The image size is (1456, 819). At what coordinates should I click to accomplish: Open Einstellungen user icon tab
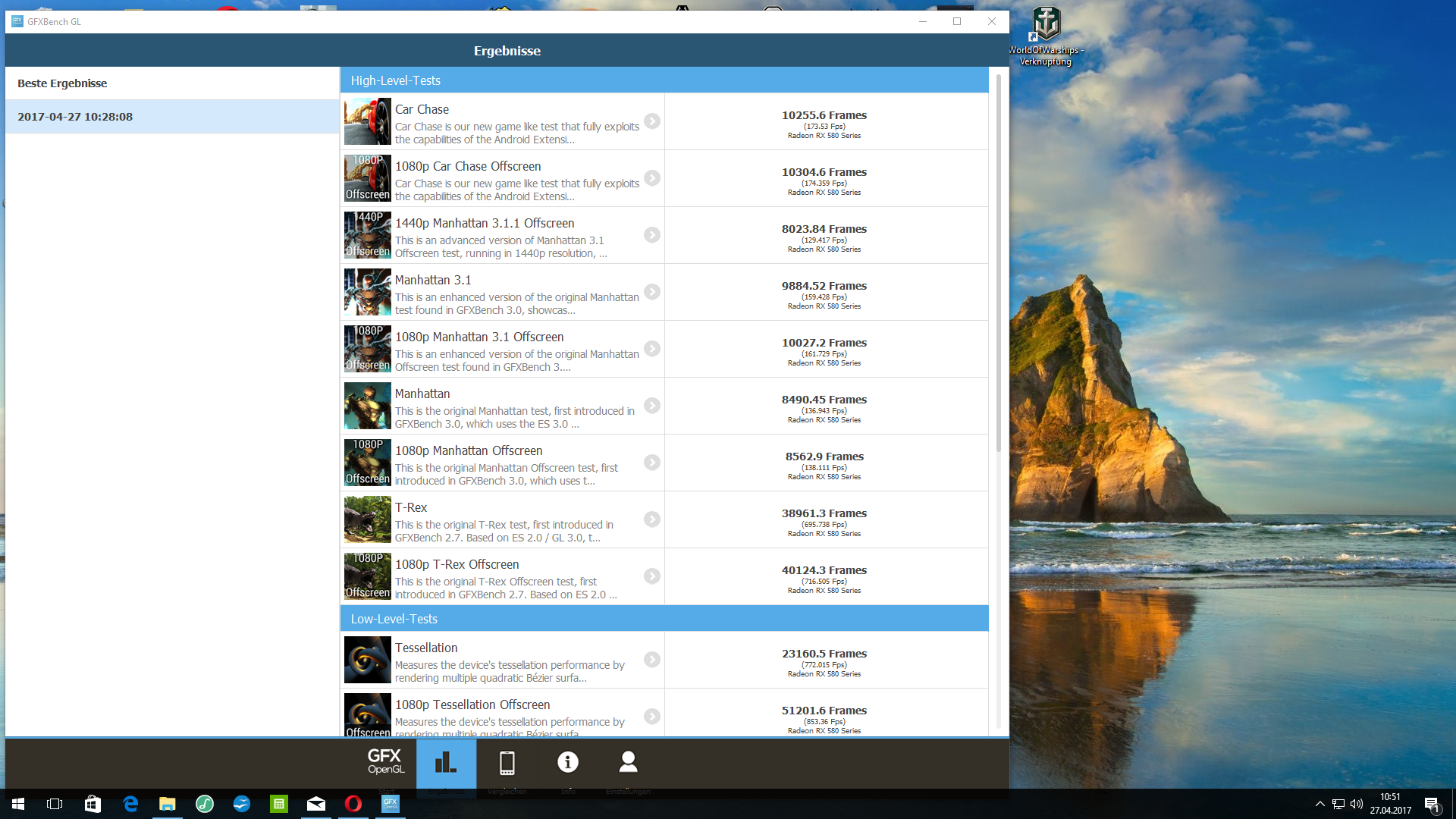tap(628, 762)
